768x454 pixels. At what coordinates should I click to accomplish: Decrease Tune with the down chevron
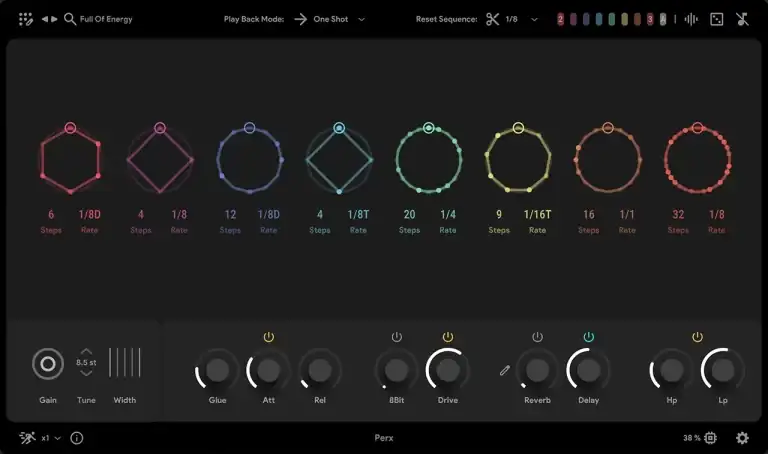(x=86, y=373)
